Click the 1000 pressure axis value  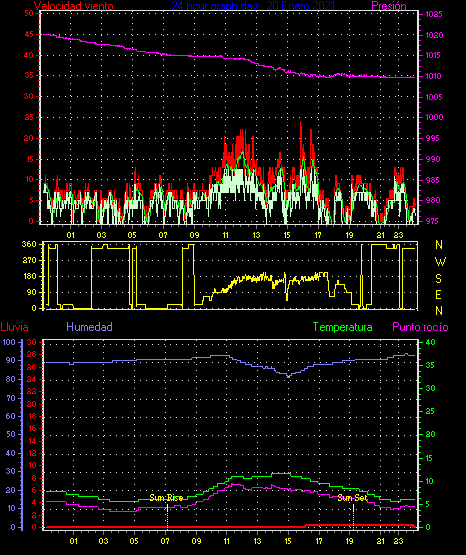(434, 117)
